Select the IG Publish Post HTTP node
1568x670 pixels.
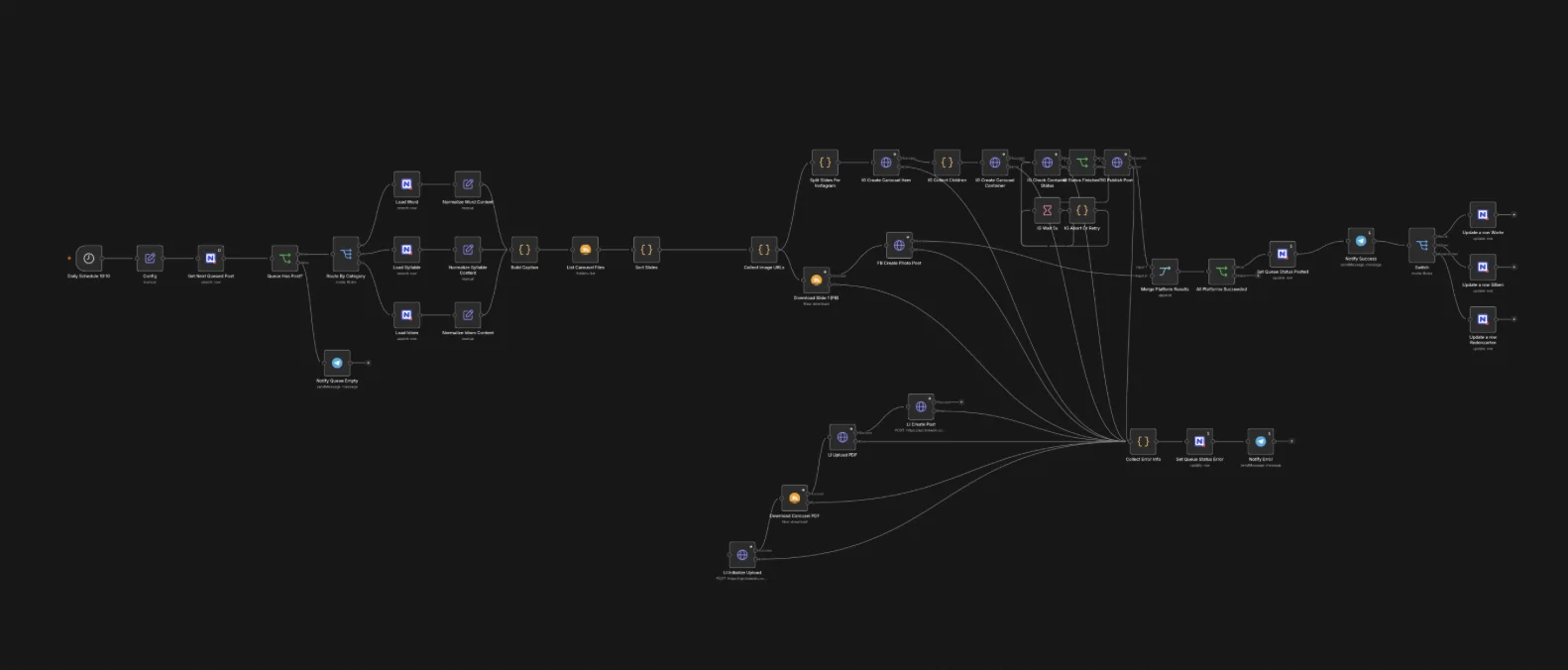[1117, 163]
